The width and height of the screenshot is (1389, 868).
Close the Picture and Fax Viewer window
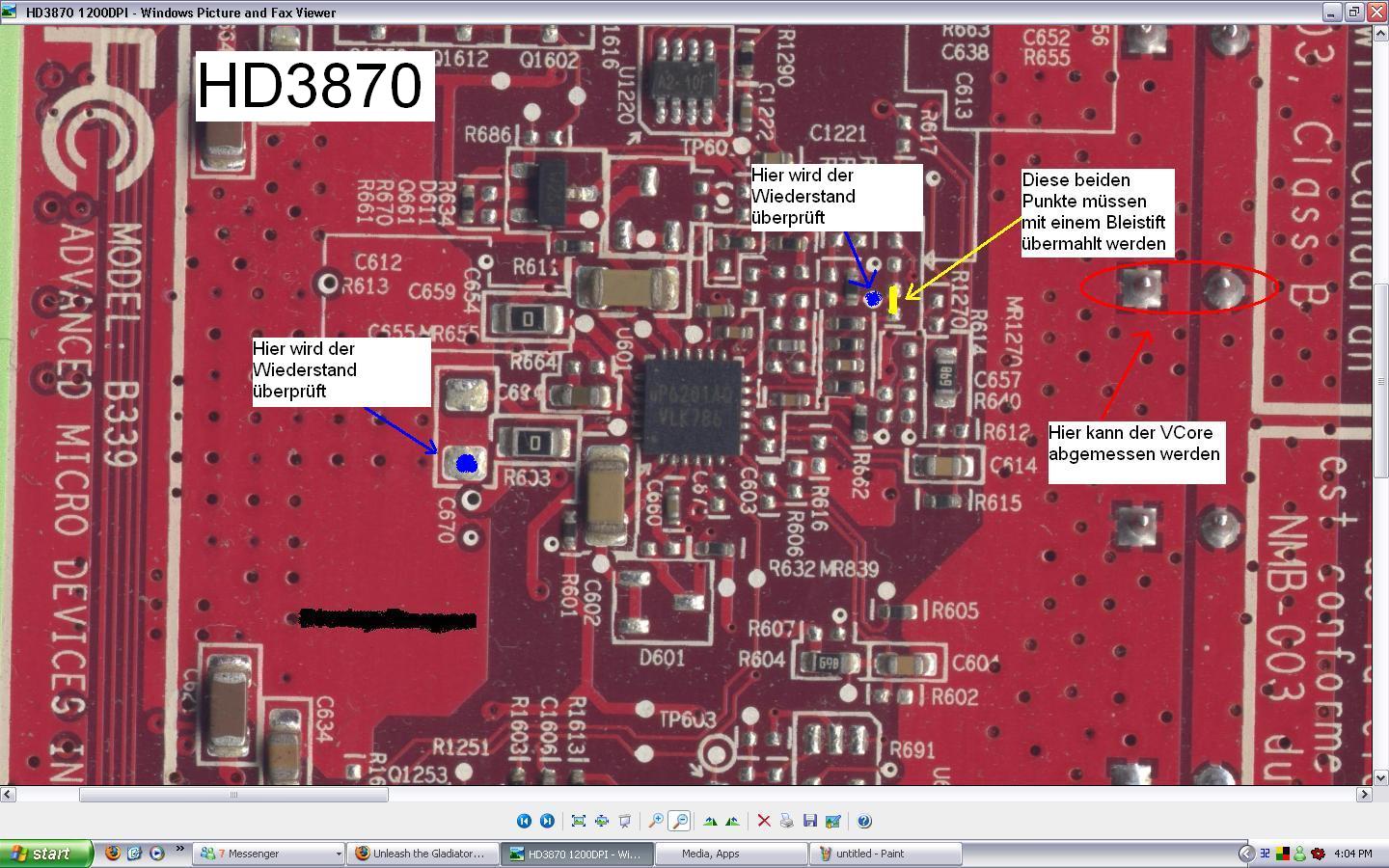click(1375, 13)
